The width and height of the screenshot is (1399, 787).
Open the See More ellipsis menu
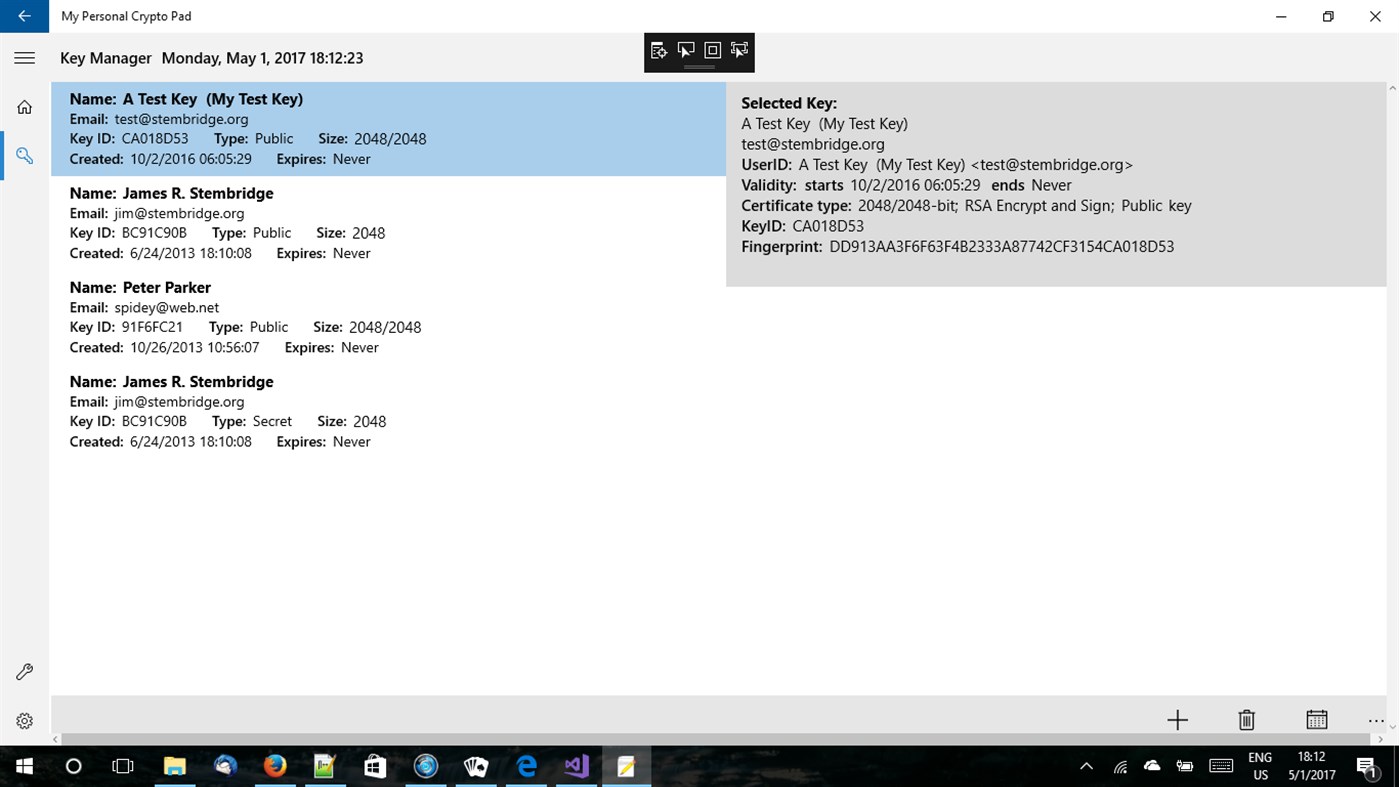[1376, 721]
